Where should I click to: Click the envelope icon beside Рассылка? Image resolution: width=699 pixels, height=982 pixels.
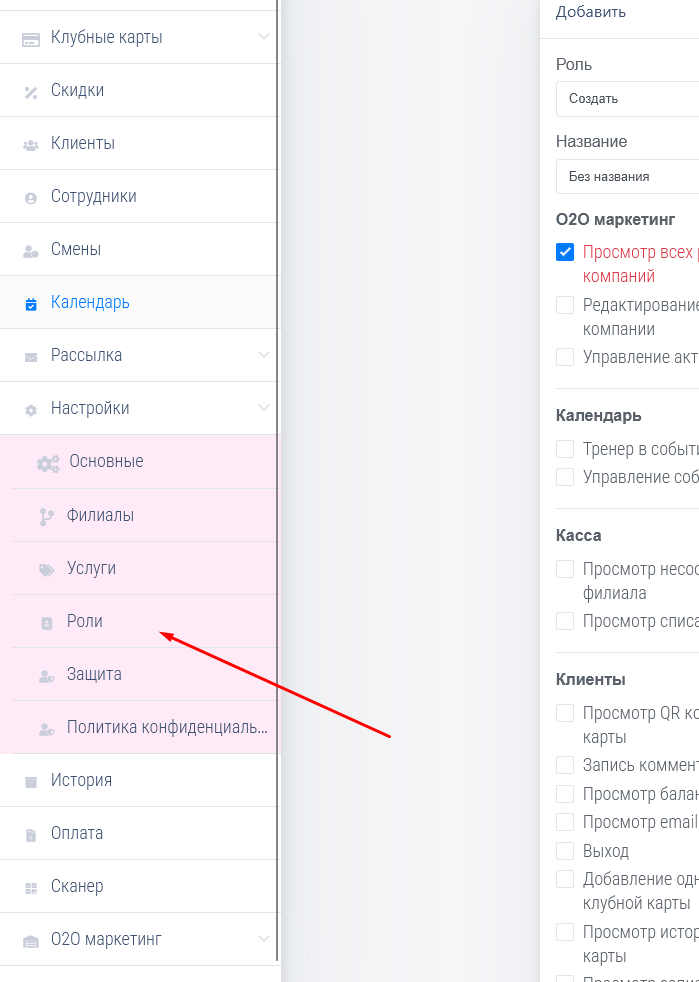31,356
